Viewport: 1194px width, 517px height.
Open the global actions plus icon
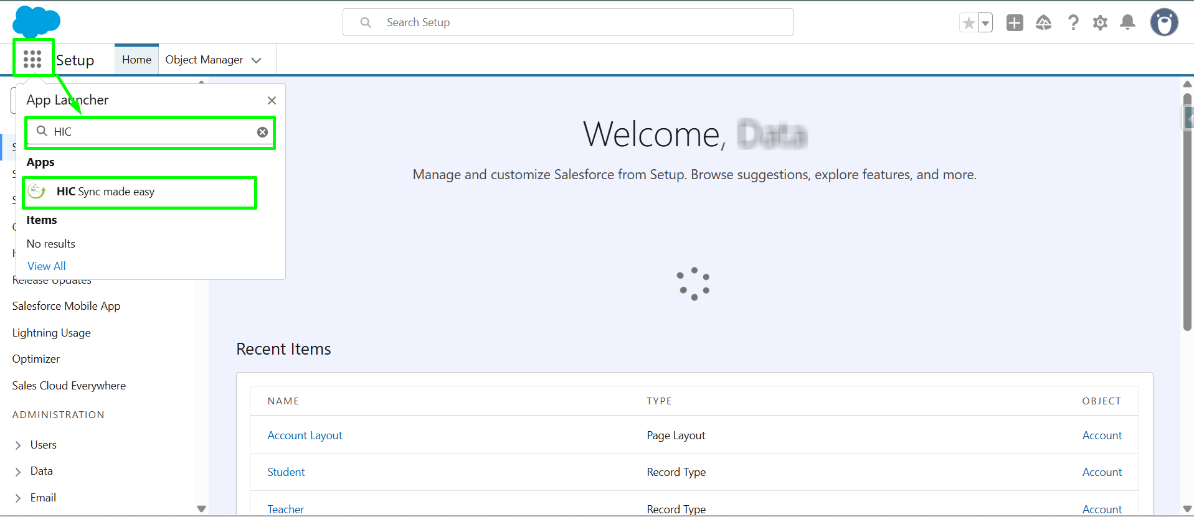coord(1014,23)
